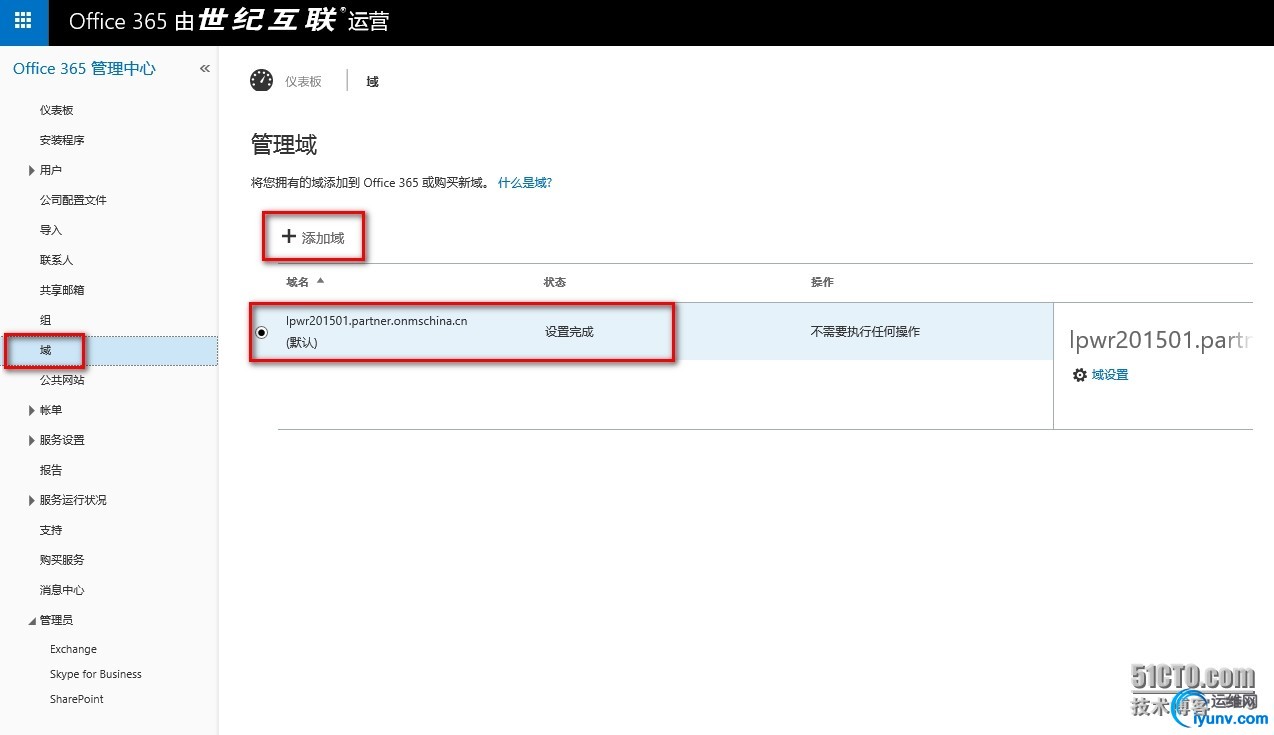Click the (默认) label under the domain
1274x735 pixels.
click(302, 342)
